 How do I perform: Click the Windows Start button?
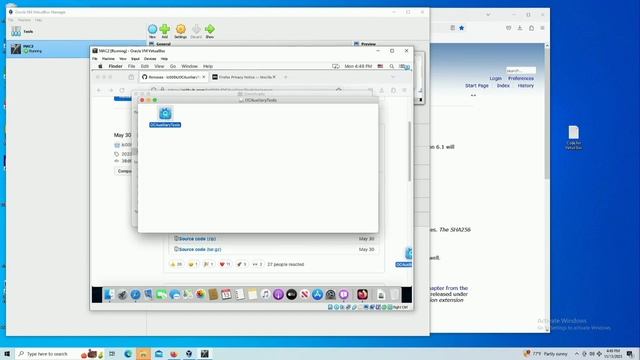[x=7, y=353]
